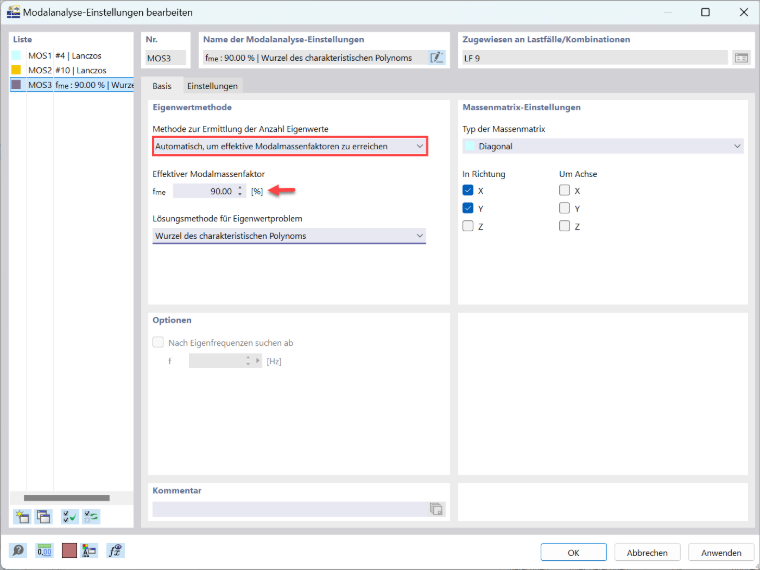Enable Z checkbox under Um Achse
The width and height of the screenshot is (760, 570).
[564, 226]
